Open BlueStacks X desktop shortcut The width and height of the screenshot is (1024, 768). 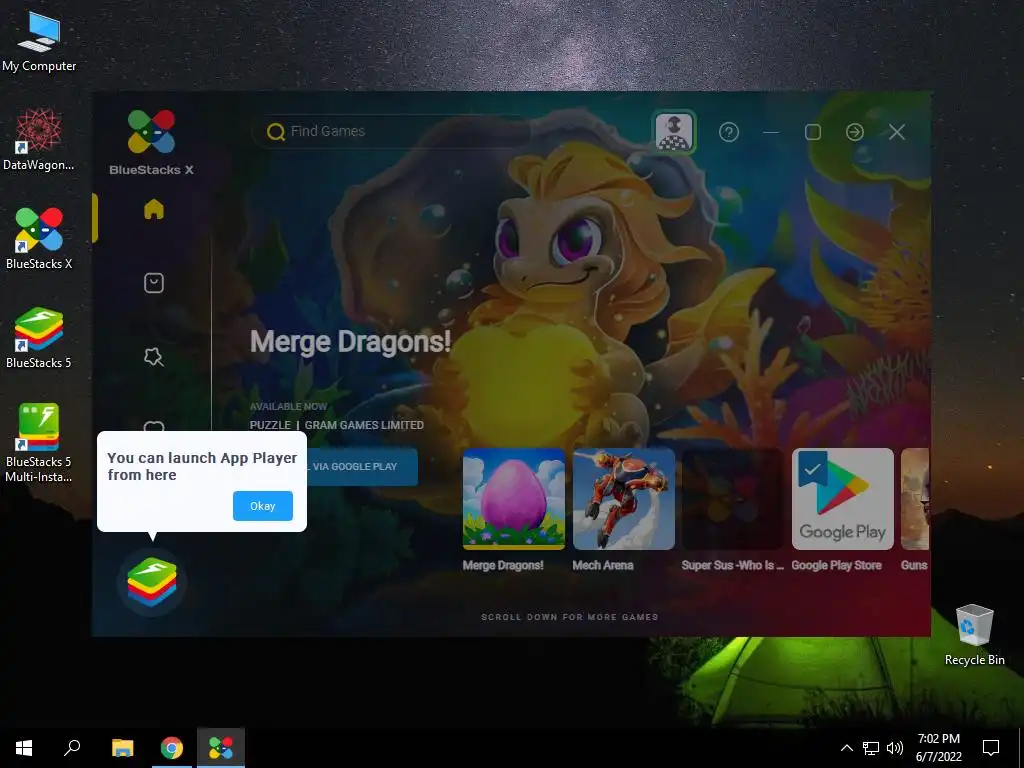(x=39, y=238)
